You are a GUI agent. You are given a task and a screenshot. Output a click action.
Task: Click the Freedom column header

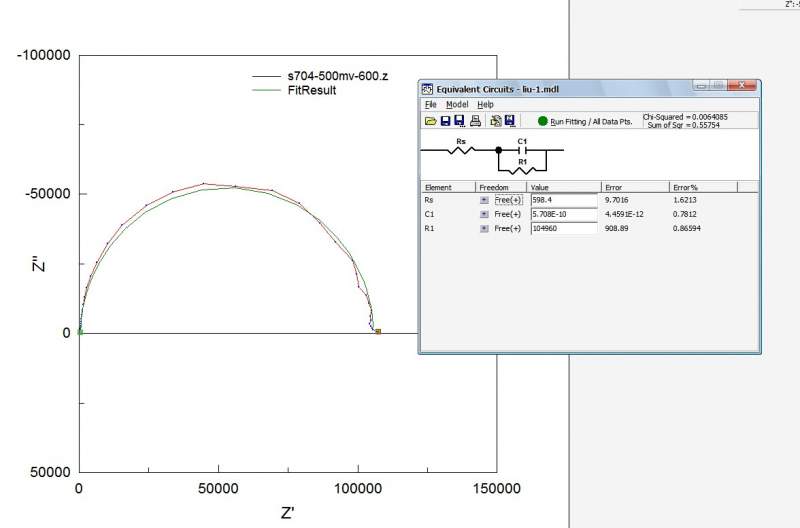click(x=501, y=187)
